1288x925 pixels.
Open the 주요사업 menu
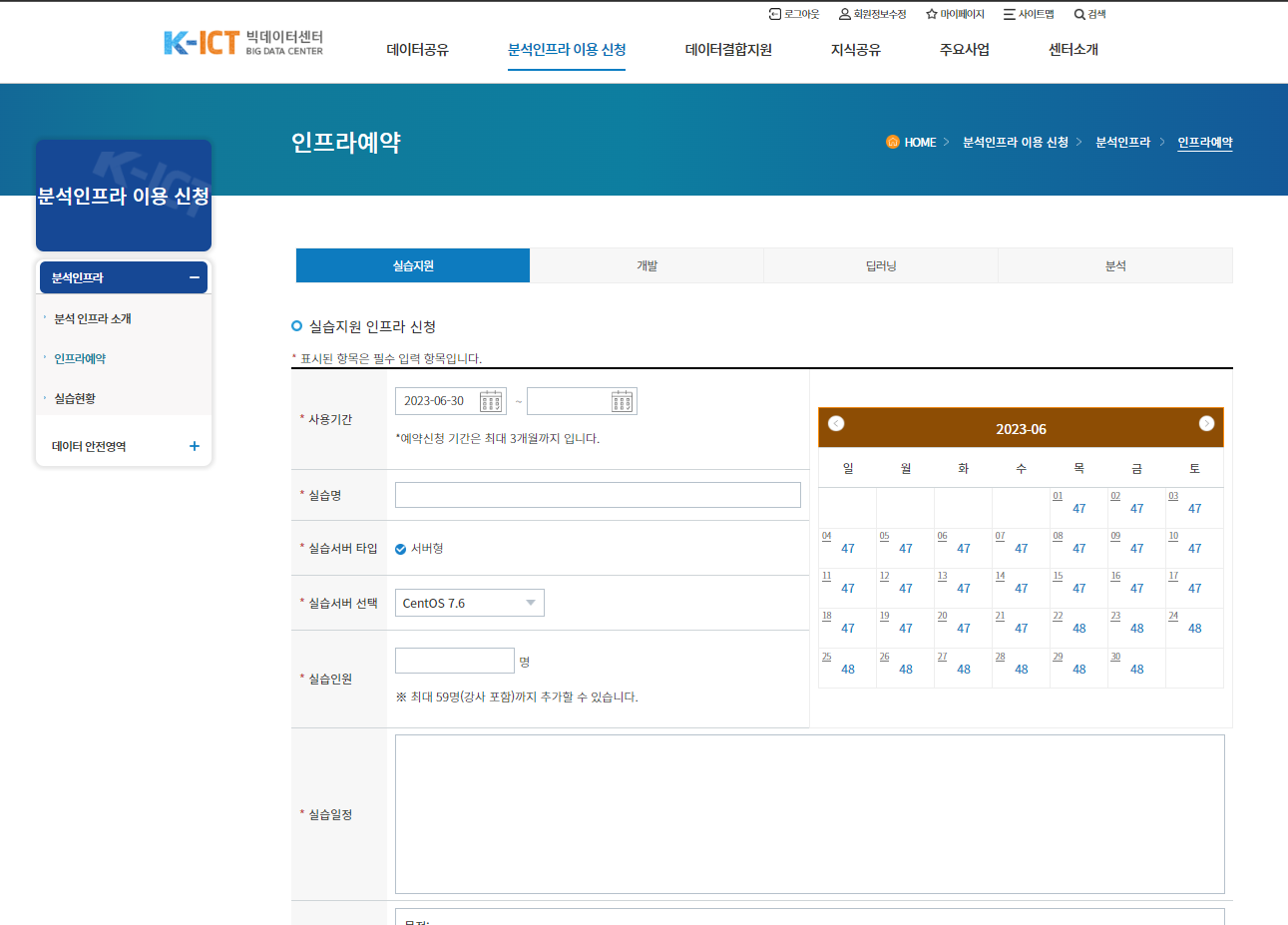[x=965, y=50]
